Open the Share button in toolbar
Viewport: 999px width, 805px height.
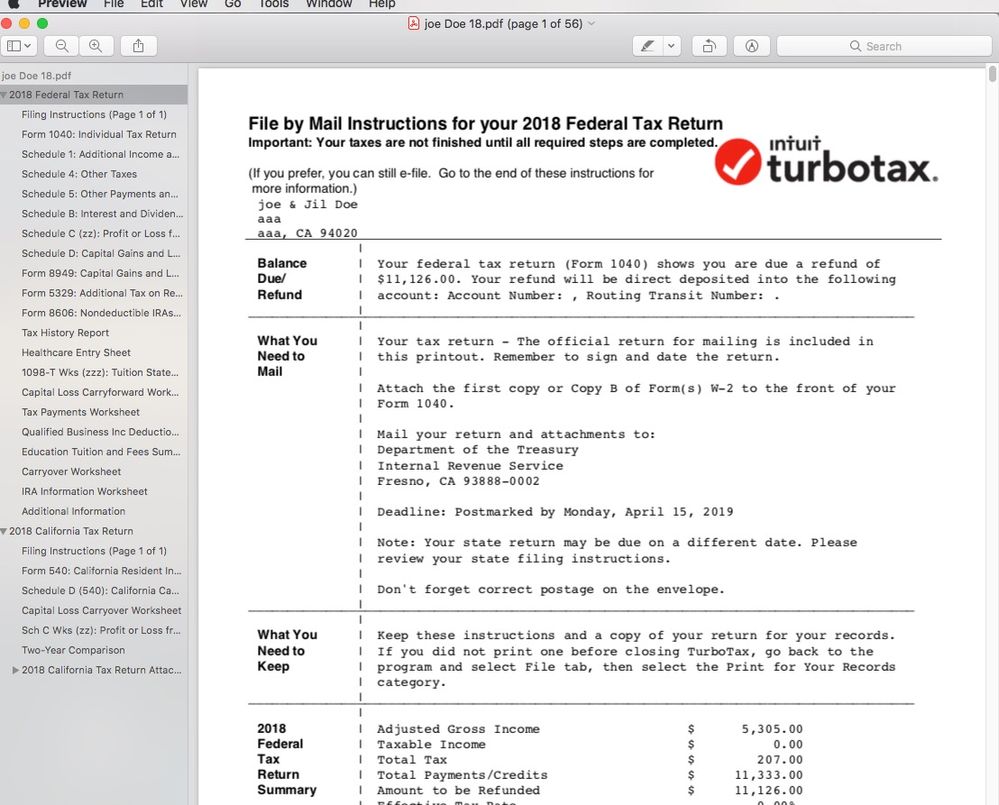tap(138, 46)
